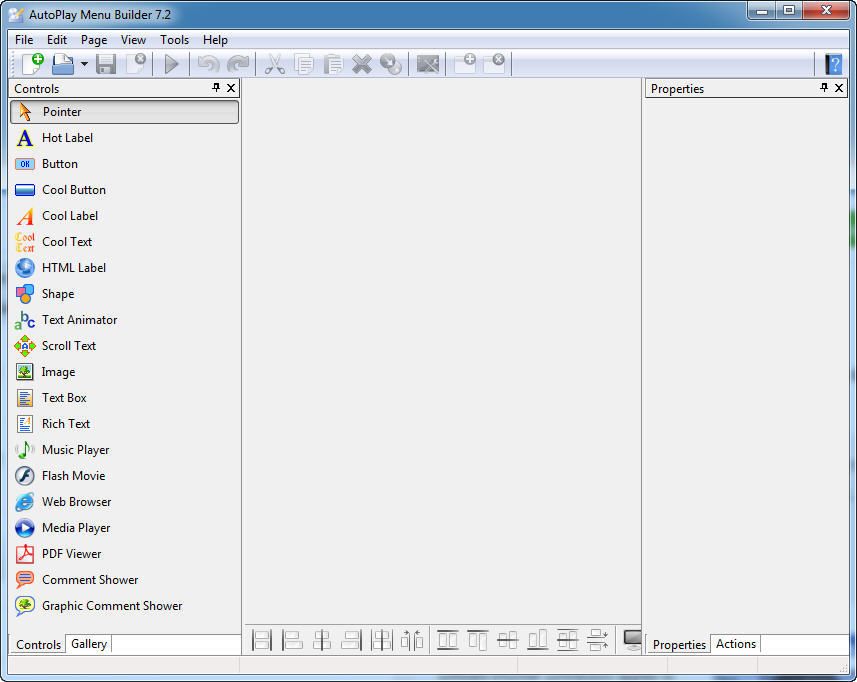The width and height of the screenshot is (857, 682).
Task: Select the Web Browser control
Action: click(x=76, y=502)
